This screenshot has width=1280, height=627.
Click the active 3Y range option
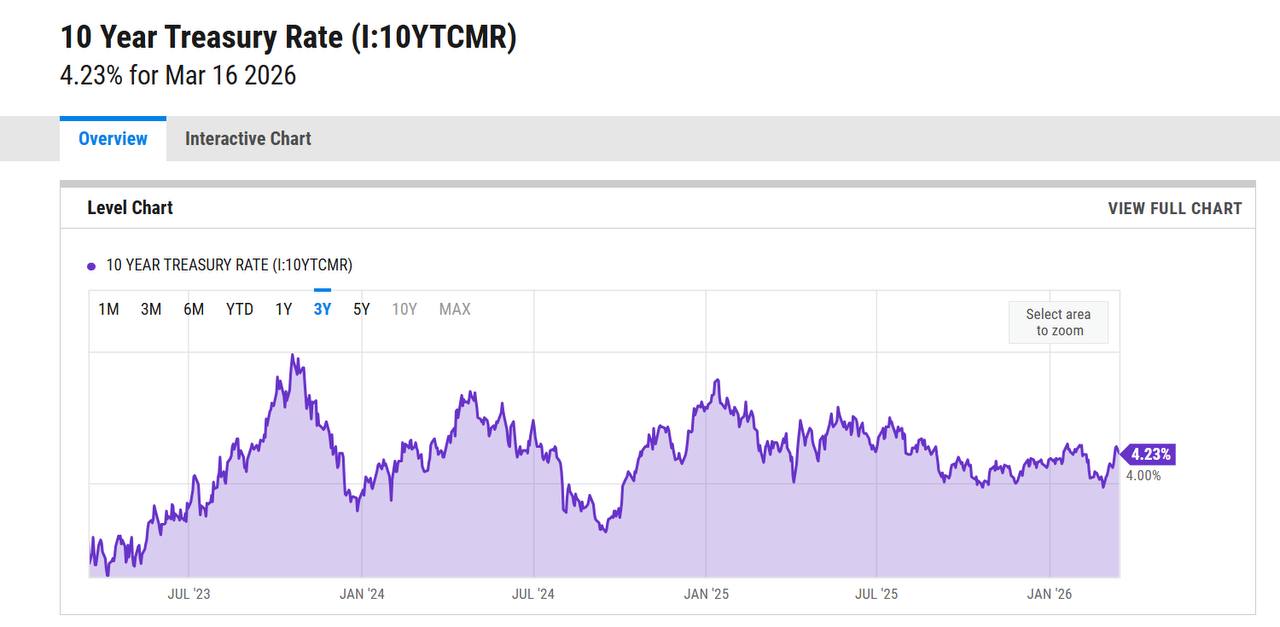[322, 309]
